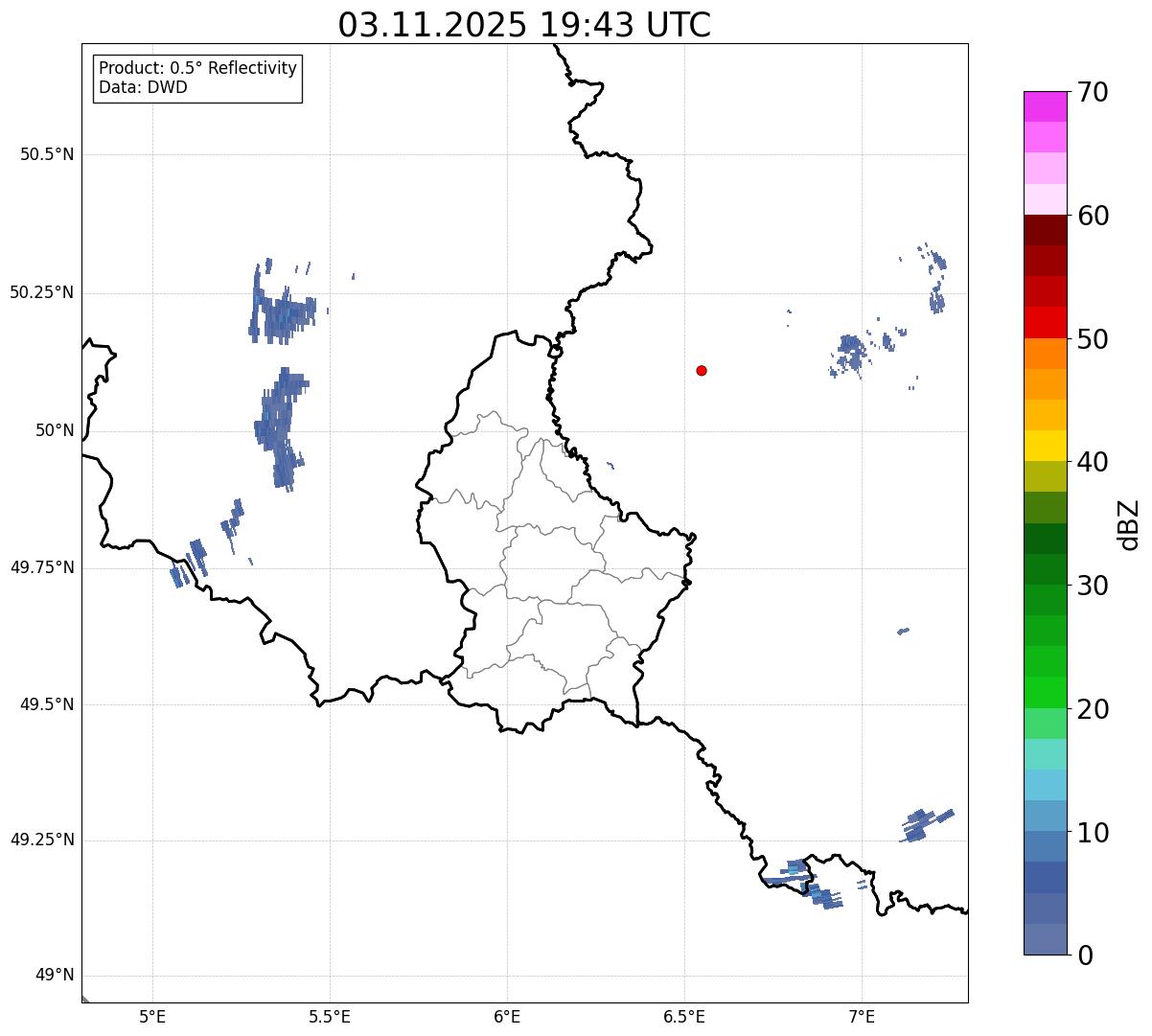Click the latitude label 50°N

[55, 430]
